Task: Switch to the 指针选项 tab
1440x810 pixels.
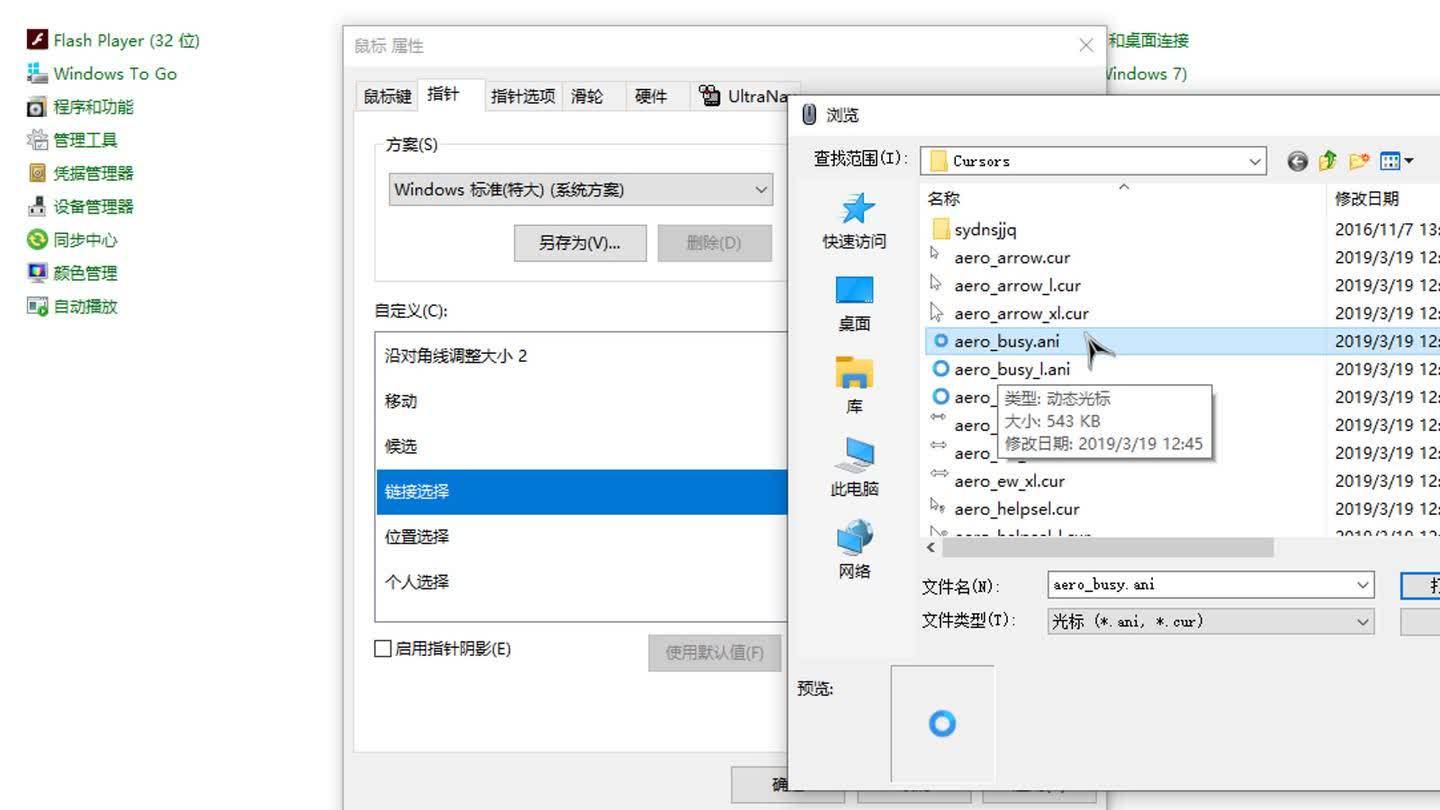Action: pos(523,95)
